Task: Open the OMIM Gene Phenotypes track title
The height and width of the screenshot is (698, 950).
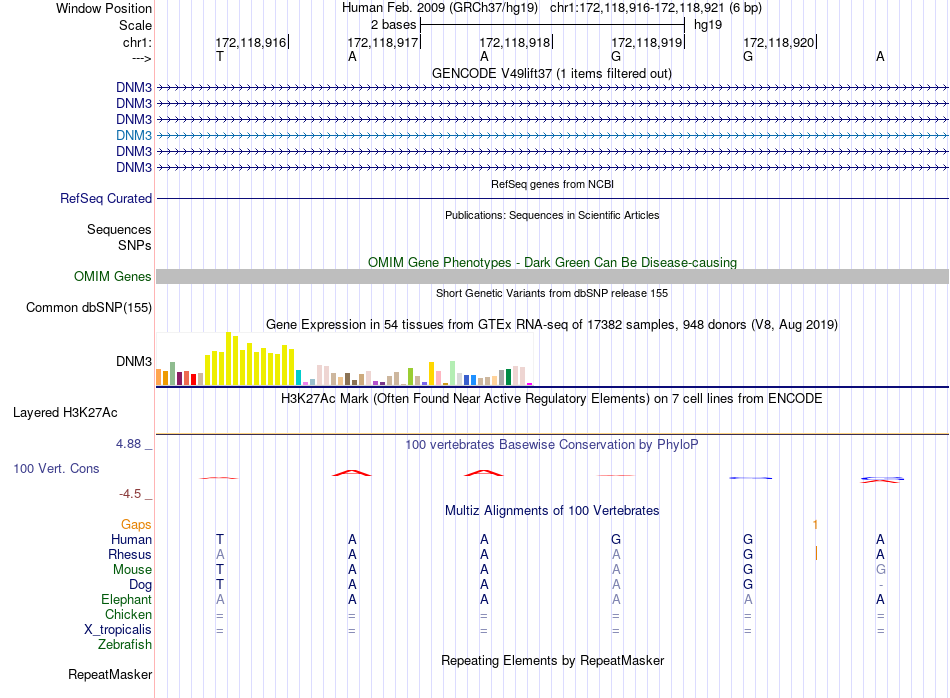Action: coord(553,262)
